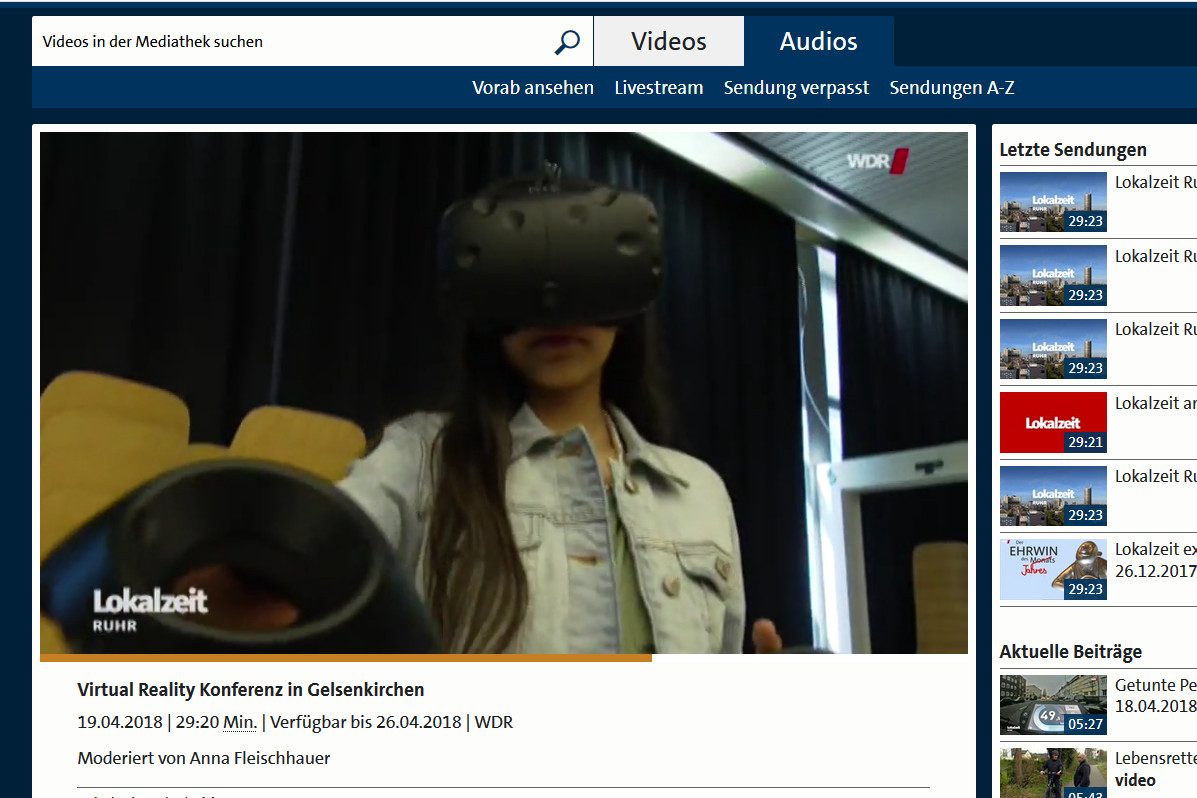The image size is (1197, 798).
Task: Open the red Lokalzeit thumbnail with 29:21
Action: [x=1053, y=422]
